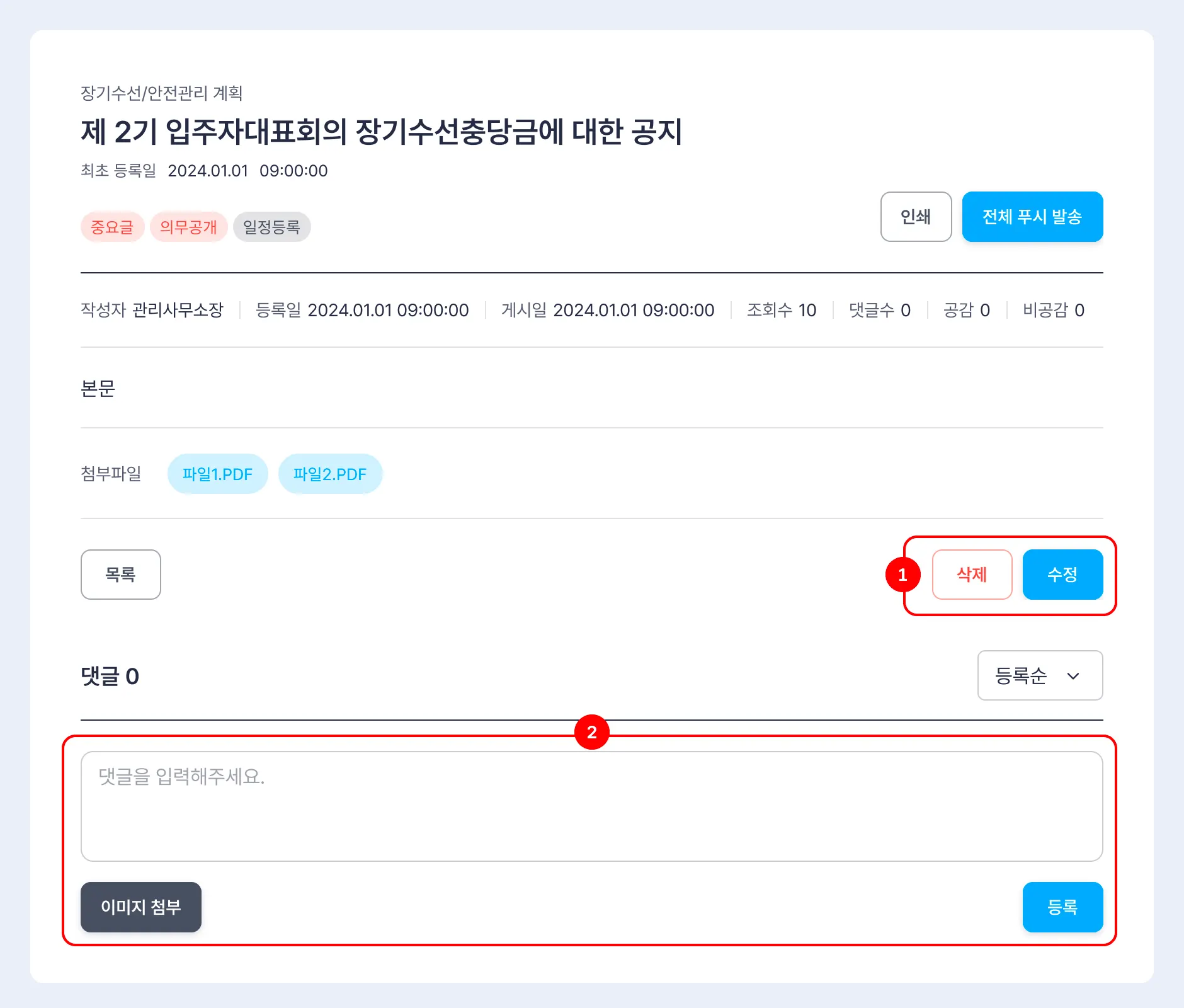Image resolution: width=1184 pixels, height=1008 pixels.
Task: Open the 파일2.PDF attachment
Action: click(x=330, y=474)
